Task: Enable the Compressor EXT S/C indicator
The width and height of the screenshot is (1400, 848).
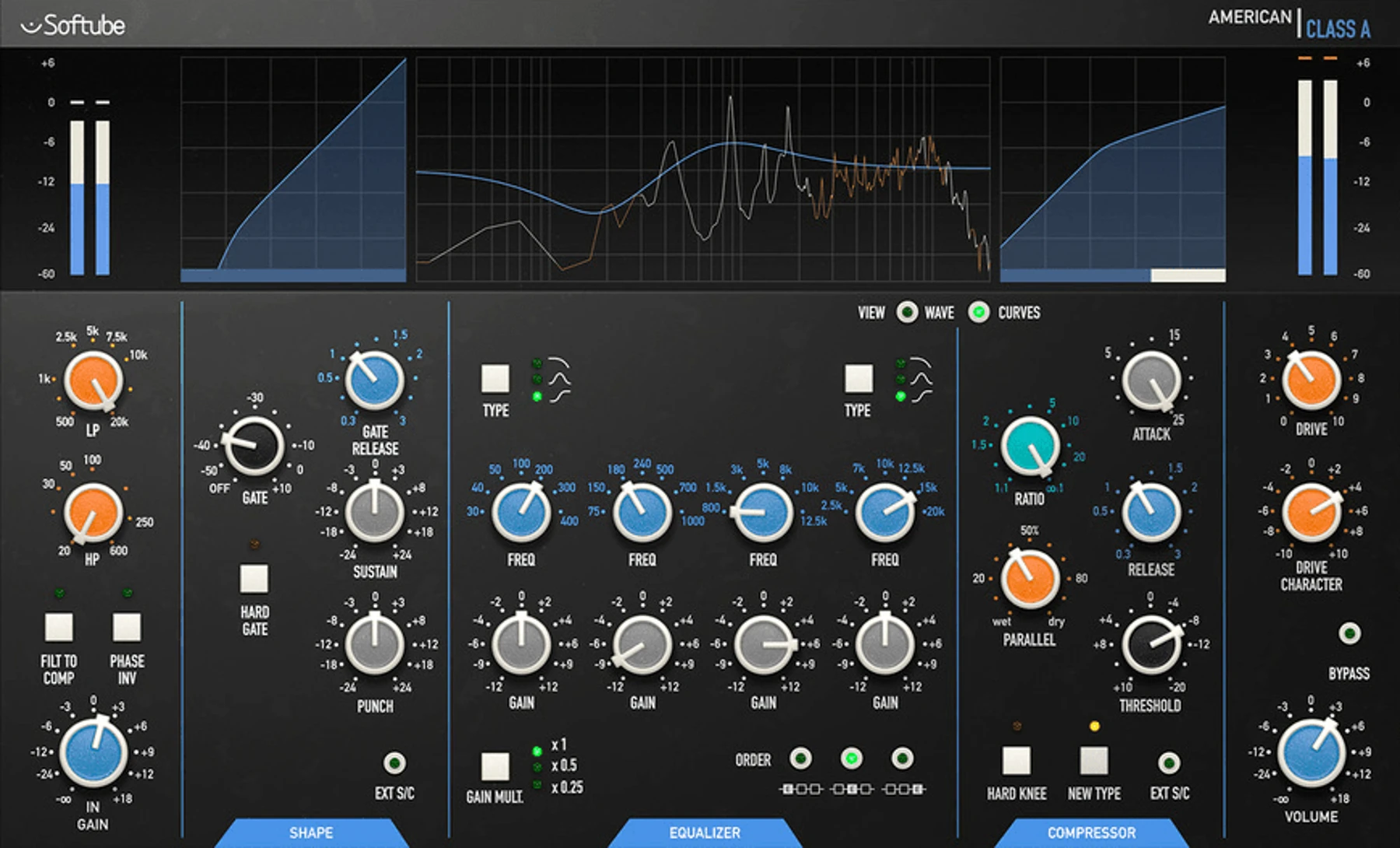Action: [x=1169, y=763]
